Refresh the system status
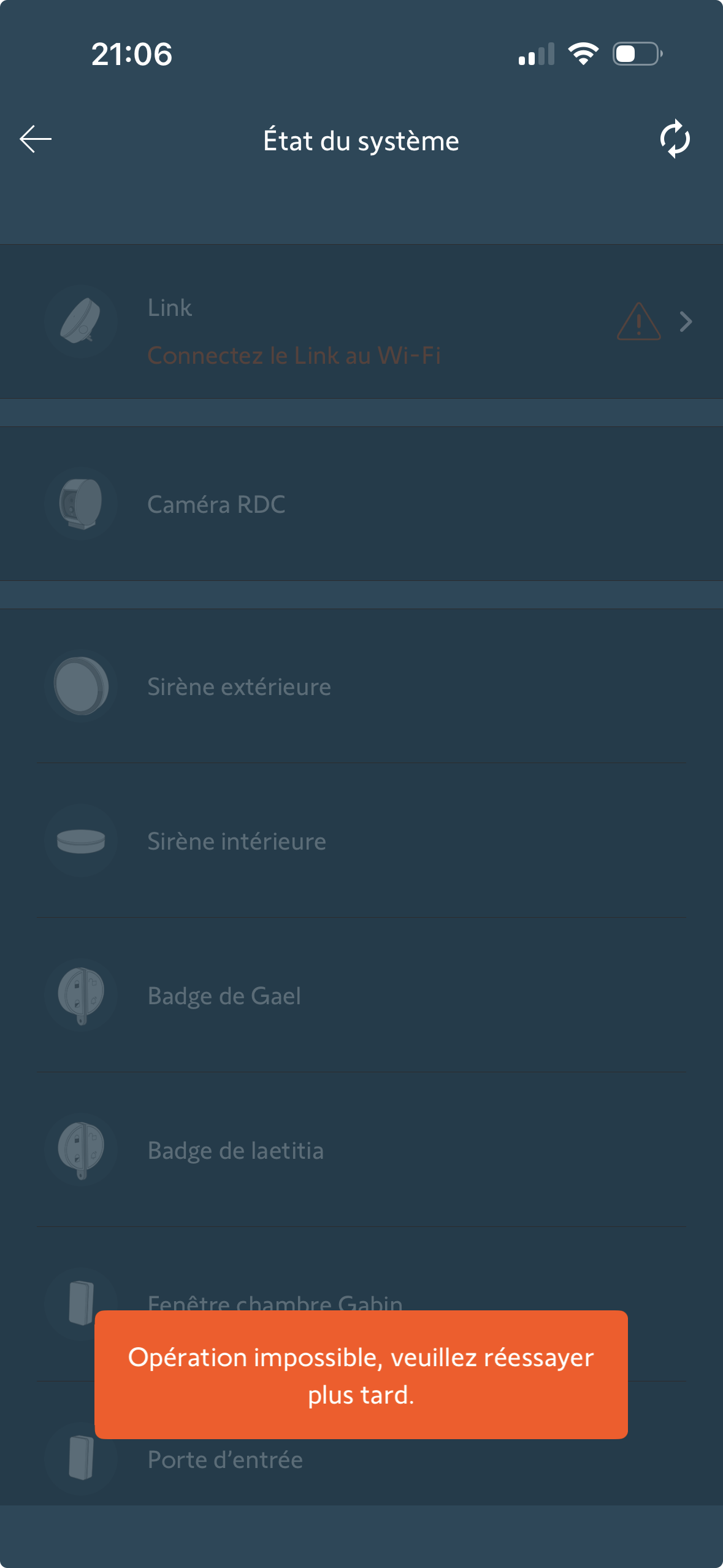Viewport: 723px width, 1568px height. (675, 139)
